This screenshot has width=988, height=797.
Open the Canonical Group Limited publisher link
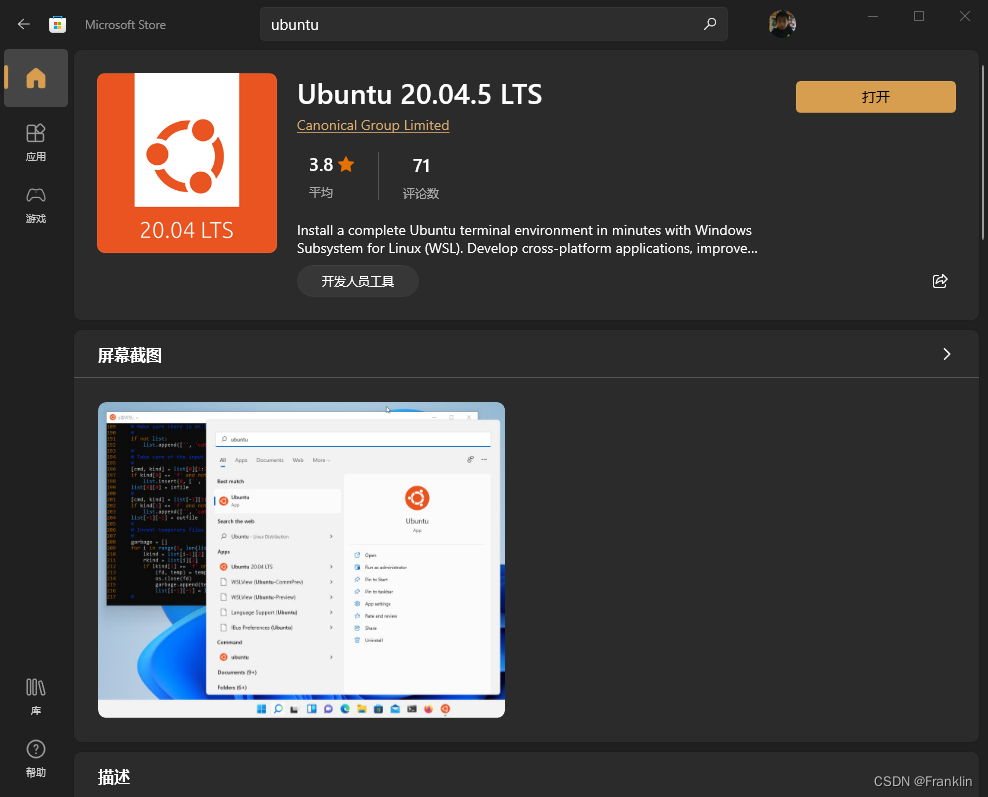(373, 125)
